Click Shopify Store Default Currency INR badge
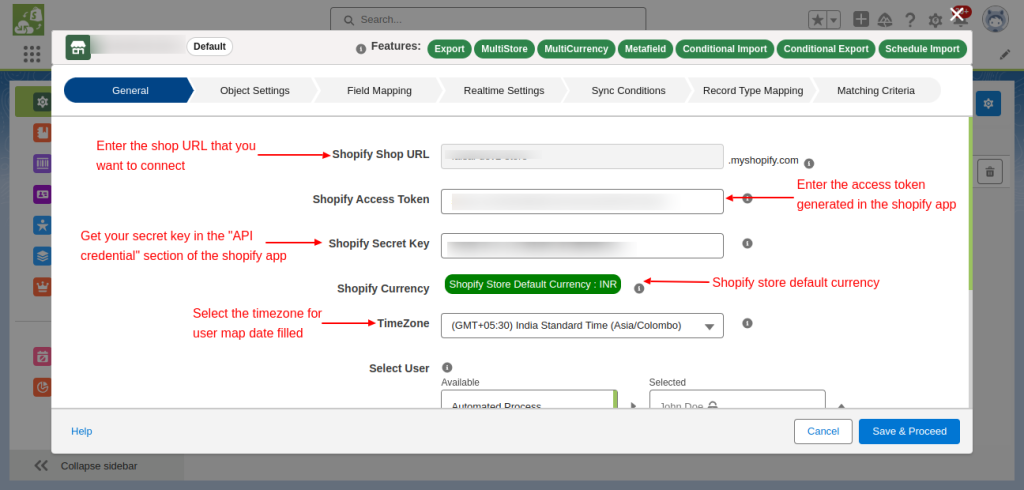 533,284
